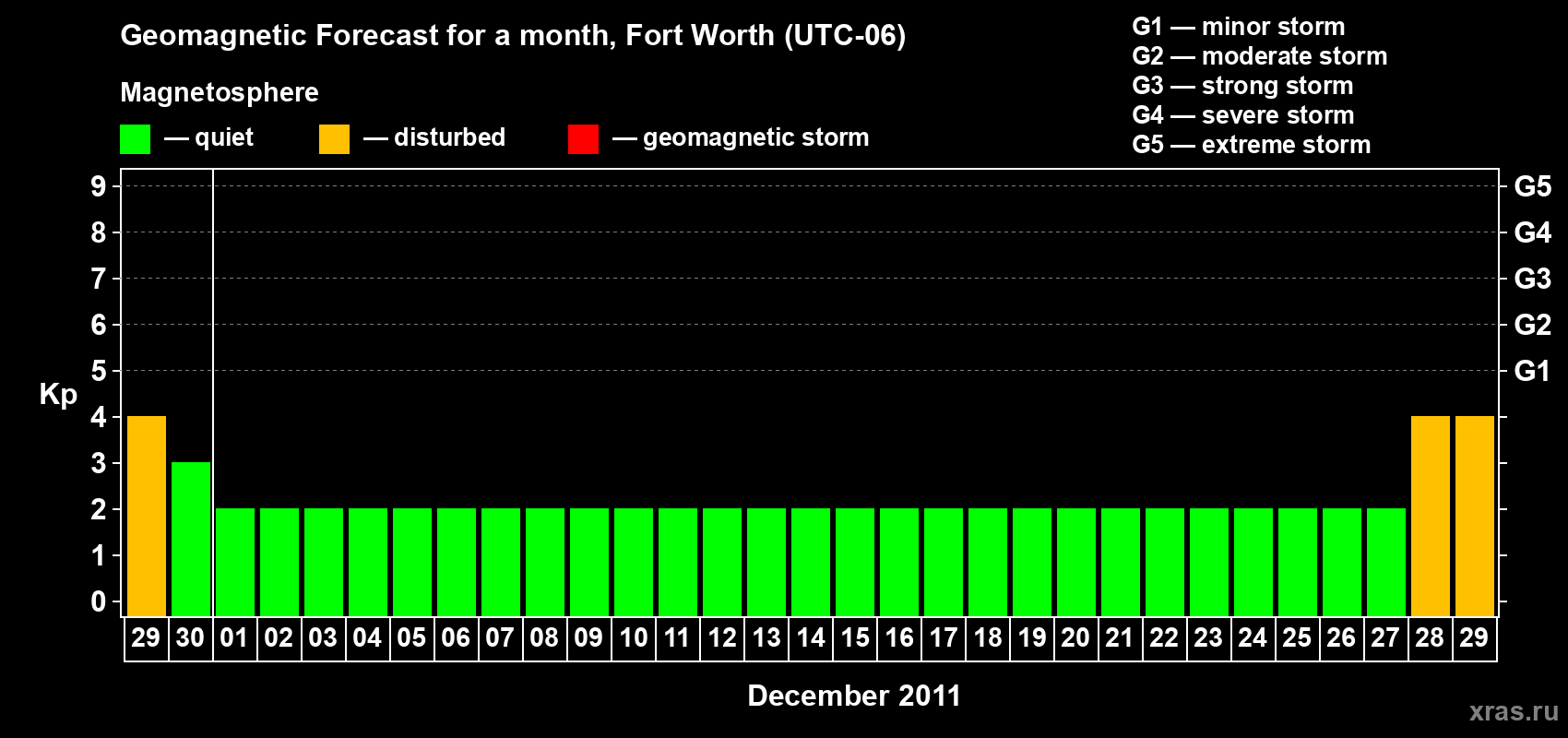Click the green quiet legend swatch
1568x738 pixels.
tap(135, 139)
